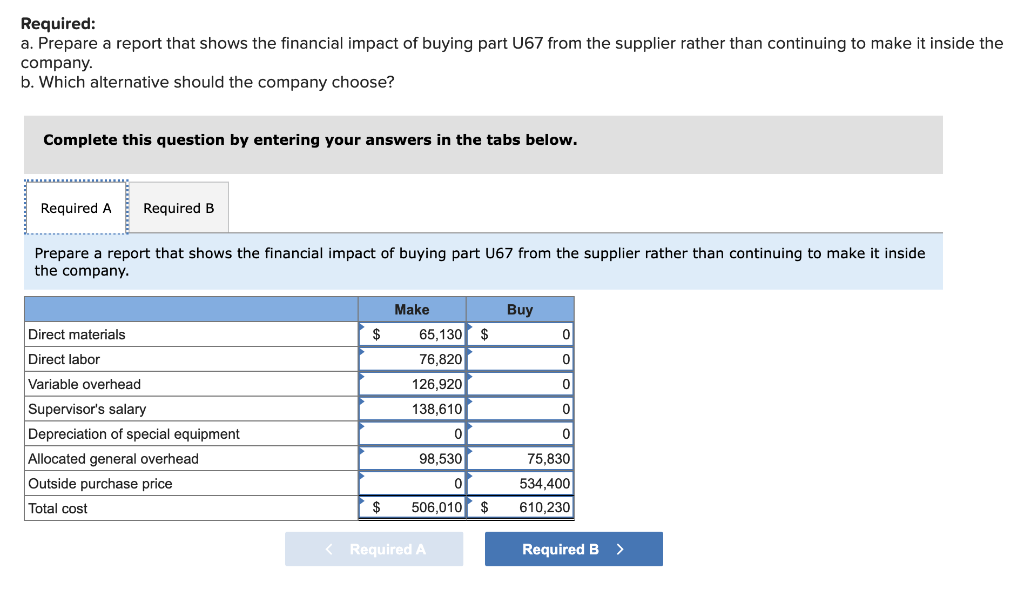Image resolution: width=1024 pixels, height=616 pixels.
Task: Edit the Direct materials Make value
Action: point(424,334)
